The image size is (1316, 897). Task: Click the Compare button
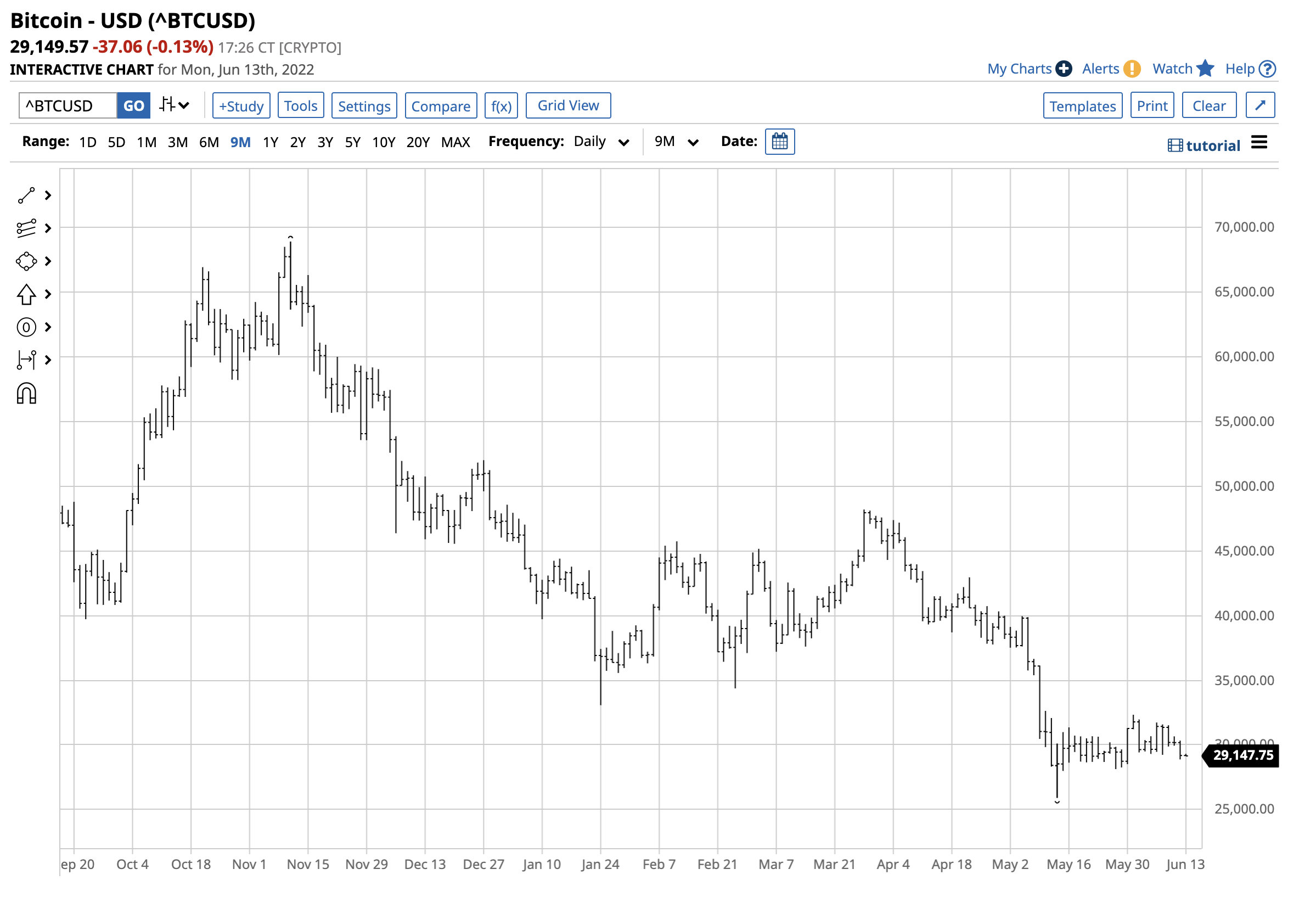pos(441,106)
